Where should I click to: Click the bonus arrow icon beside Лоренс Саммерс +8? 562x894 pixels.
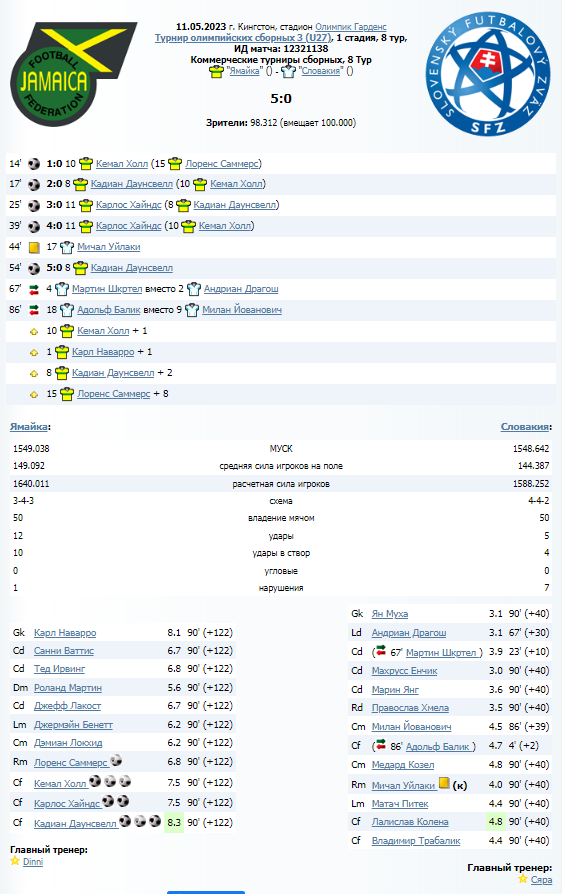34,395
